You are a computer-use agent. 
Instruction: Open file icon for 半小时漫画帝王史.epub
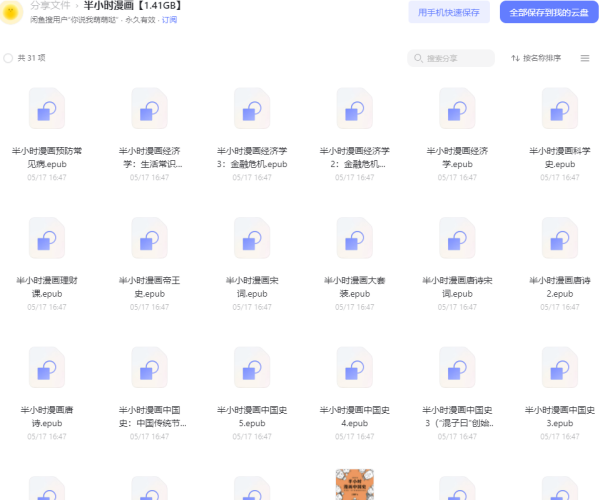[149, 238]
